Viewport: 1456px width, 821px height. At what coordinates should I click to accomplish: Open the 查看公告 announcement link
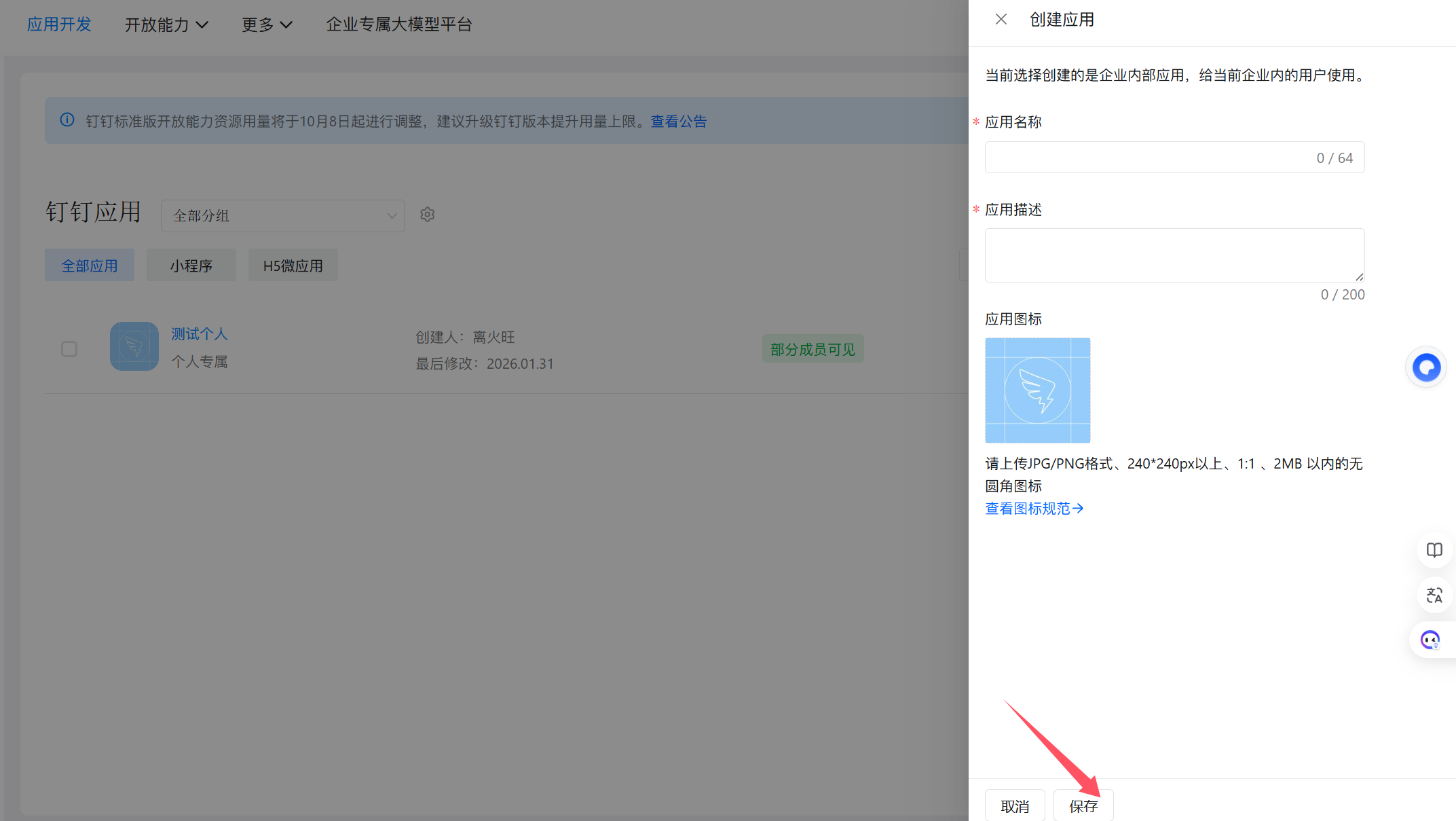[678, 121]
